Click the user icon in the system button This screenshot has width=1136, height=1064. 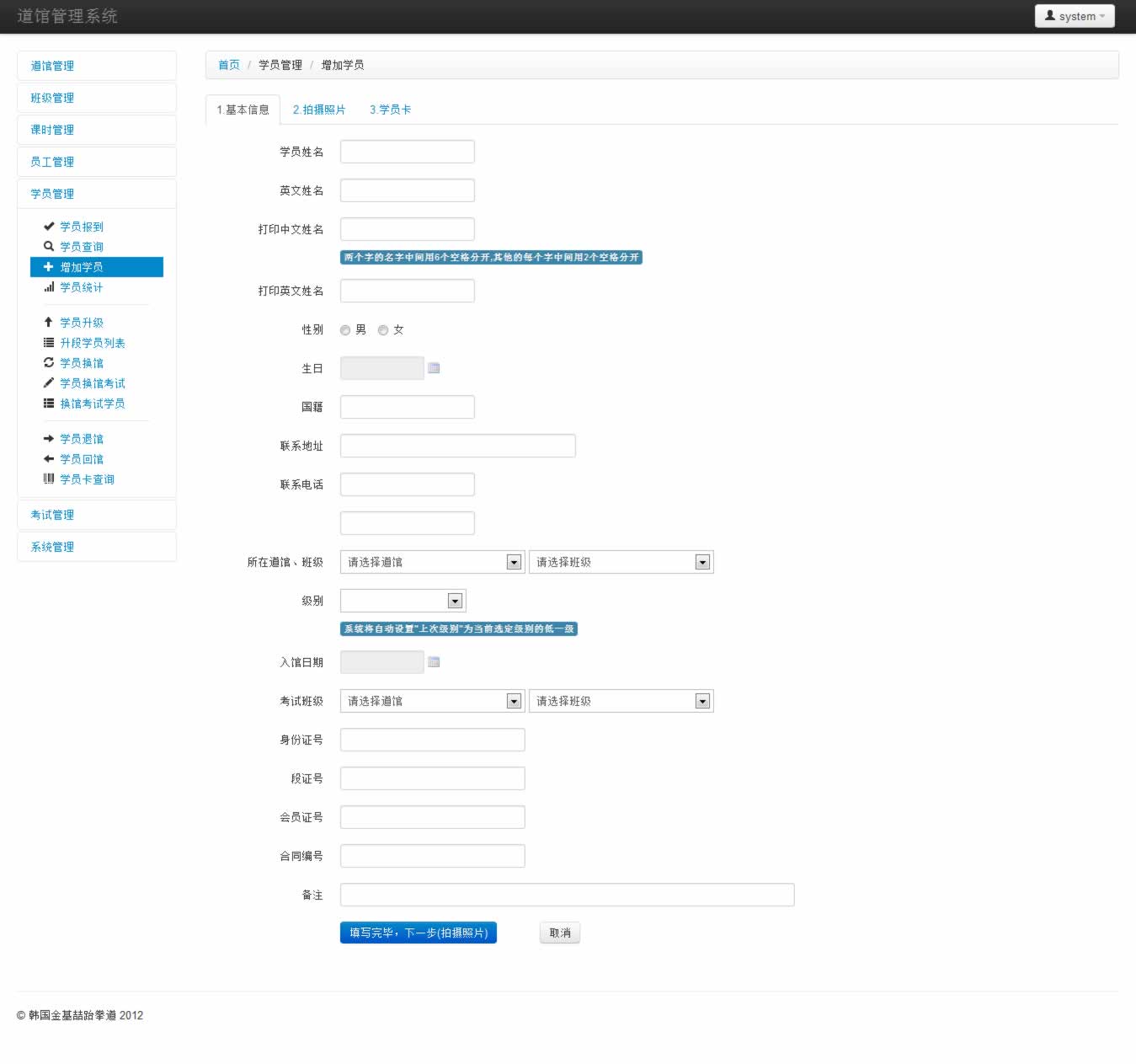coord(1050,16)
